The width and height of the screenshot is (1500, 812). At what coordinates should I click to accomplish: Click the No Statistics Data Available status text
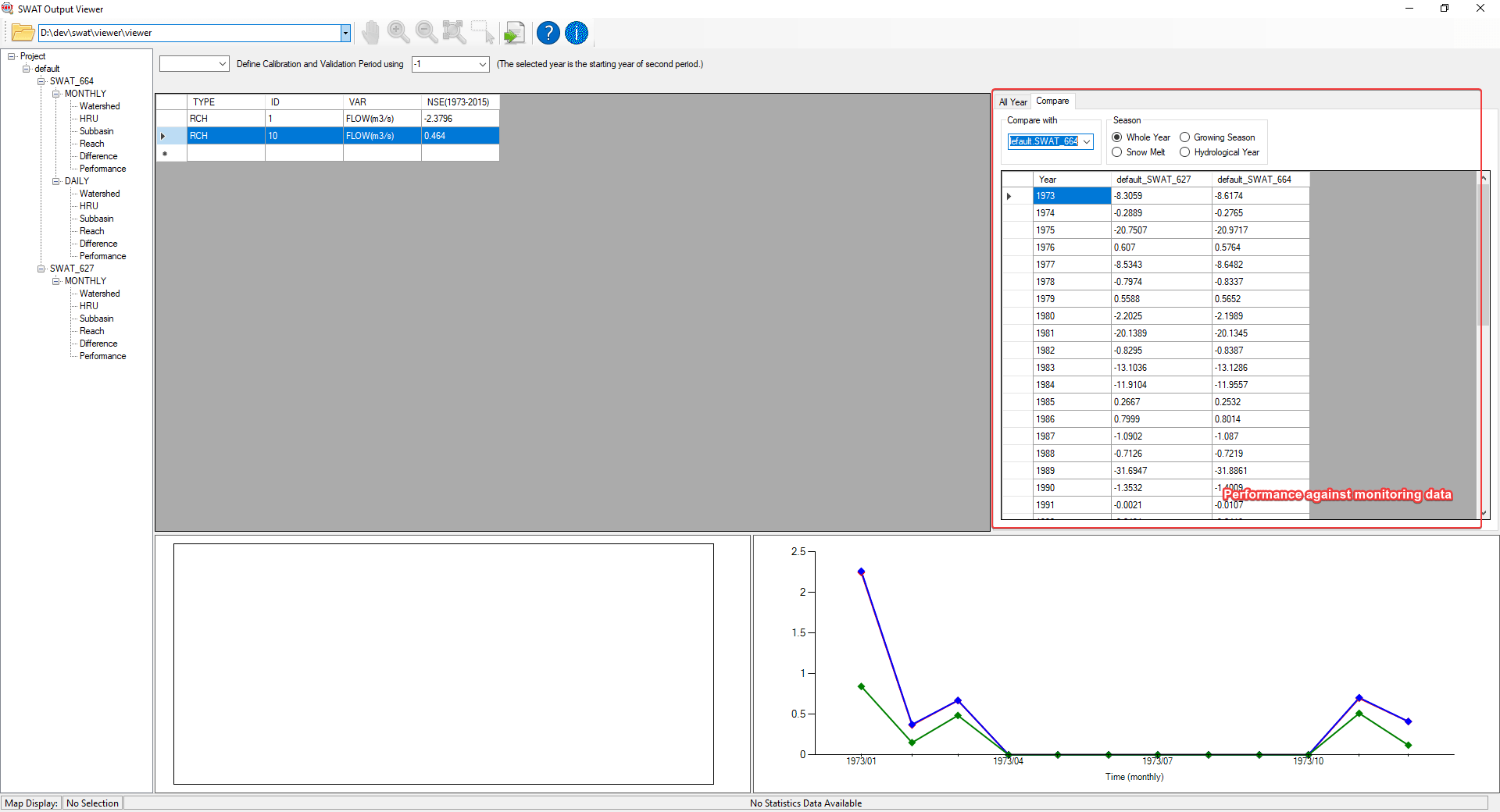(805, 803)
